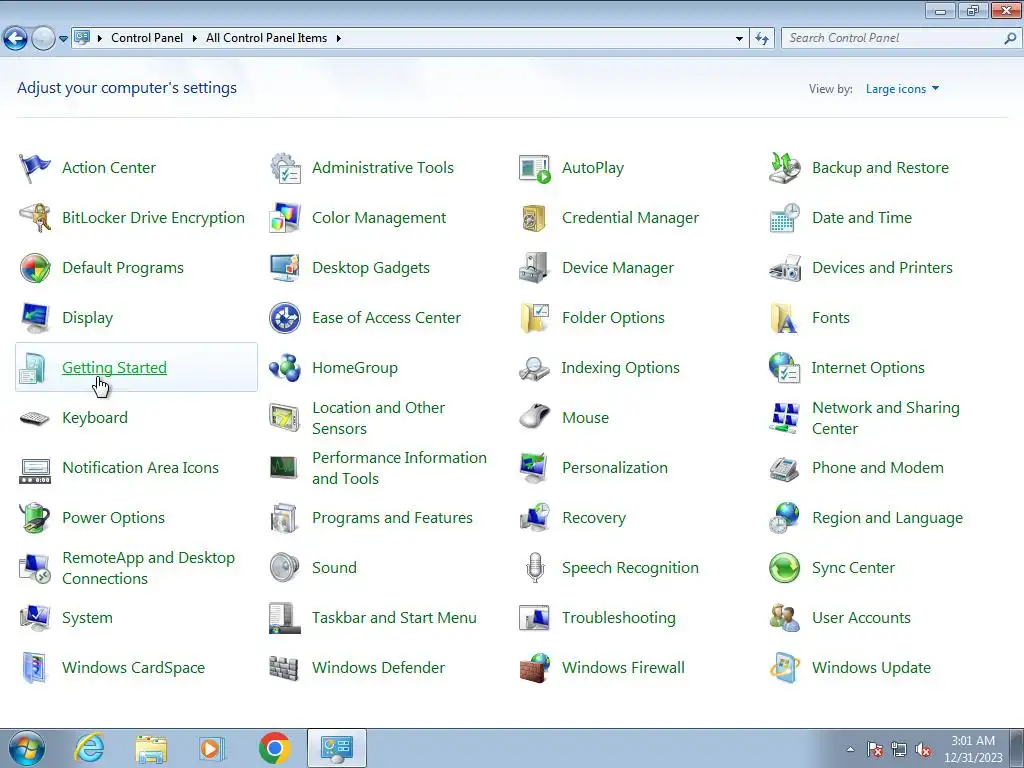This screenshot has width=1024, height=768.
Task: Click the Personalization link
Action: (x=615, y=468)
